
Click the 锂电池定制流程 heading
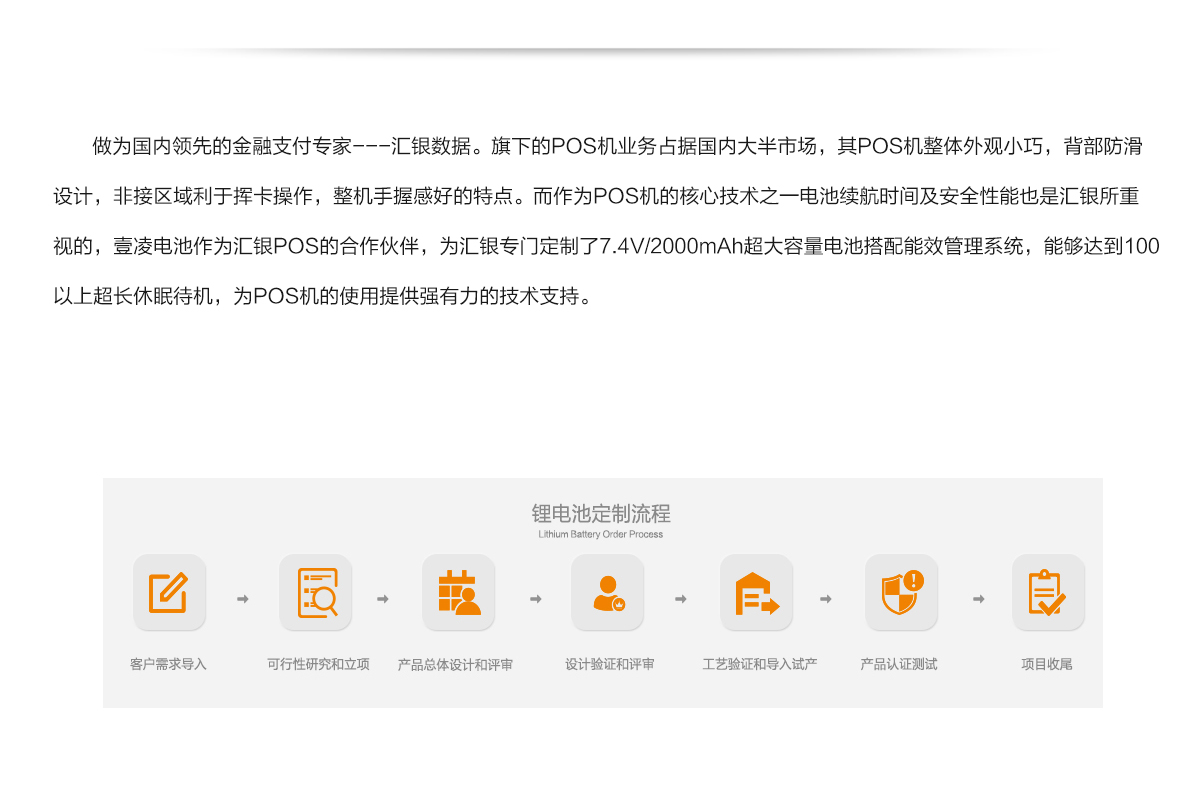pos(600,514)
